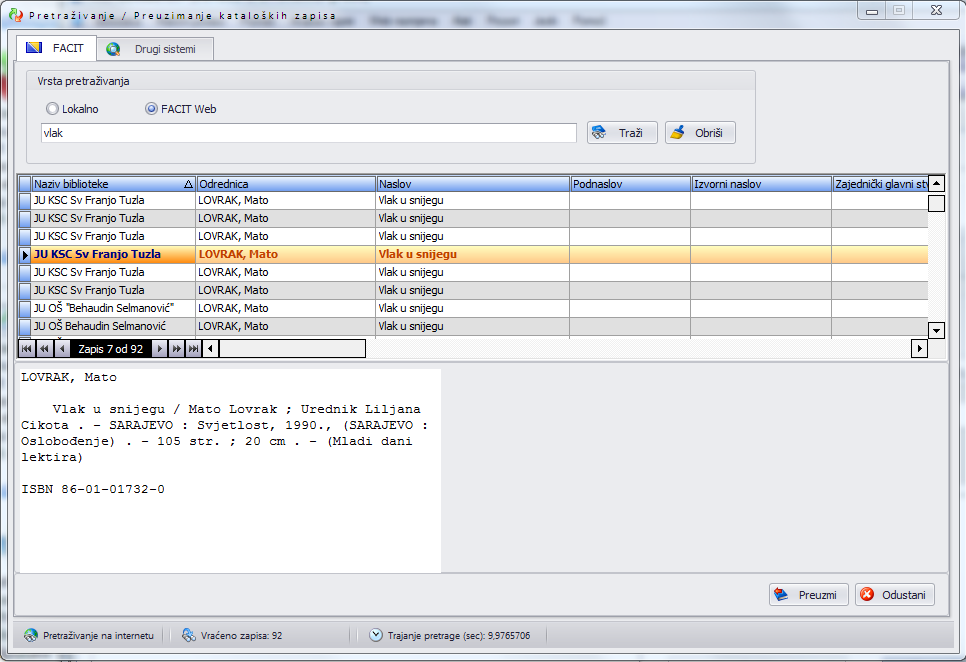Viewport: 966px width, 662px height.
Task: Select the Lokalno radio button
Action: point(53,109)
